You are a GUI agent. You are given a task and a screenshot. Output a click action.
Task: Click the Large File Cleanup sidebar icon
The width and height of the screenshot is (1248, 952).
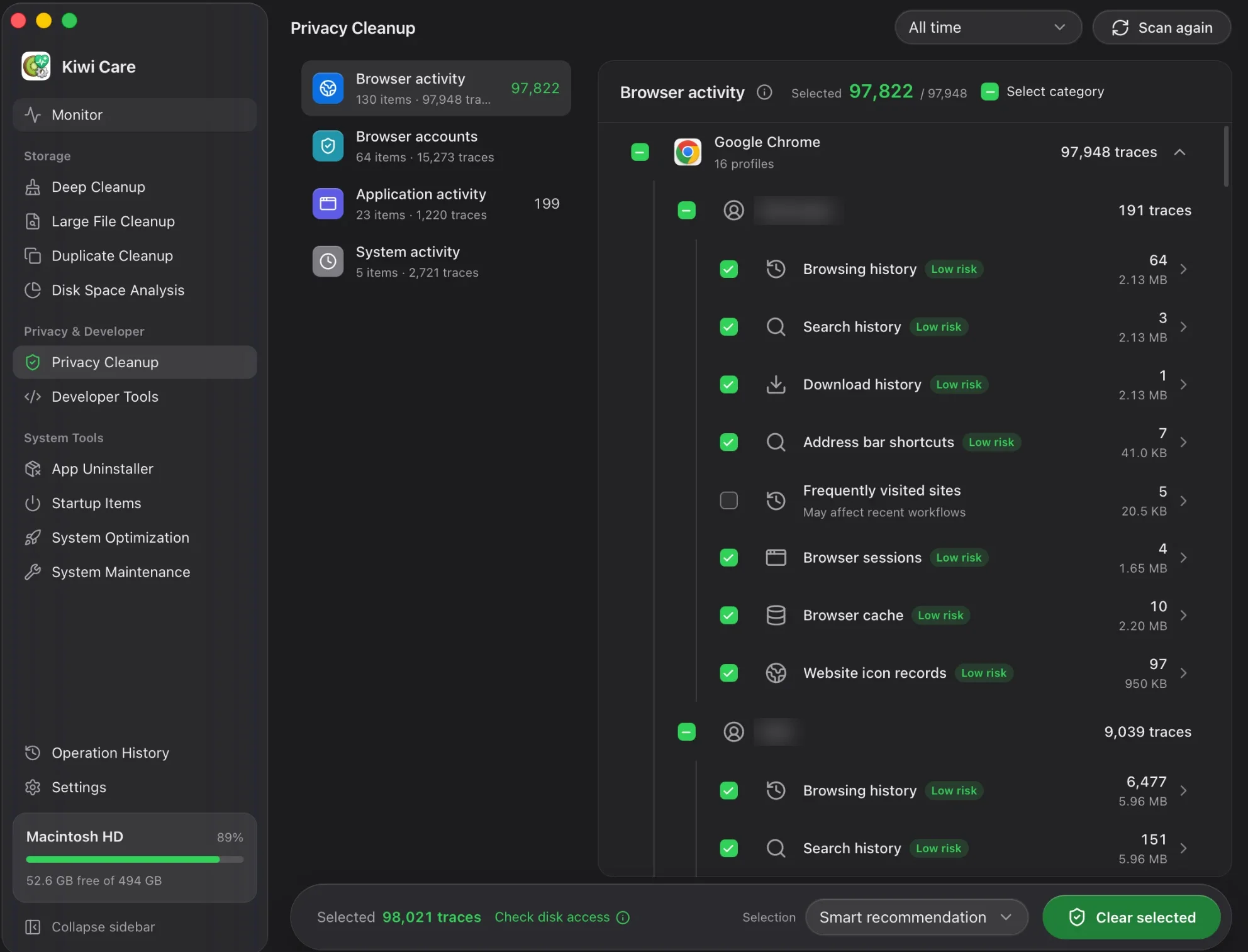pos(33,221)
